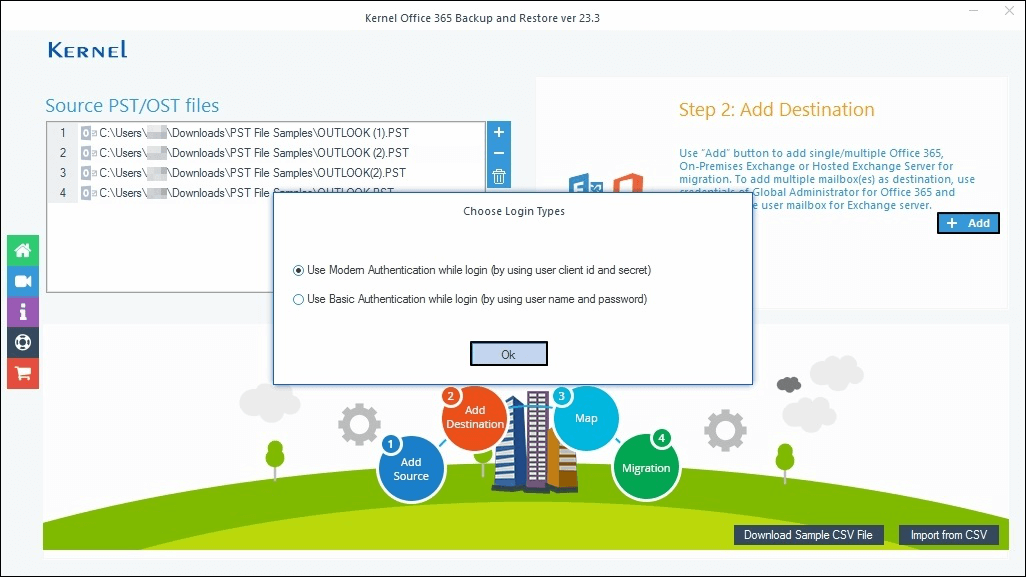Click the Kernel logo
Viewport: 1026px width, 577px height.
click(88, 50)
